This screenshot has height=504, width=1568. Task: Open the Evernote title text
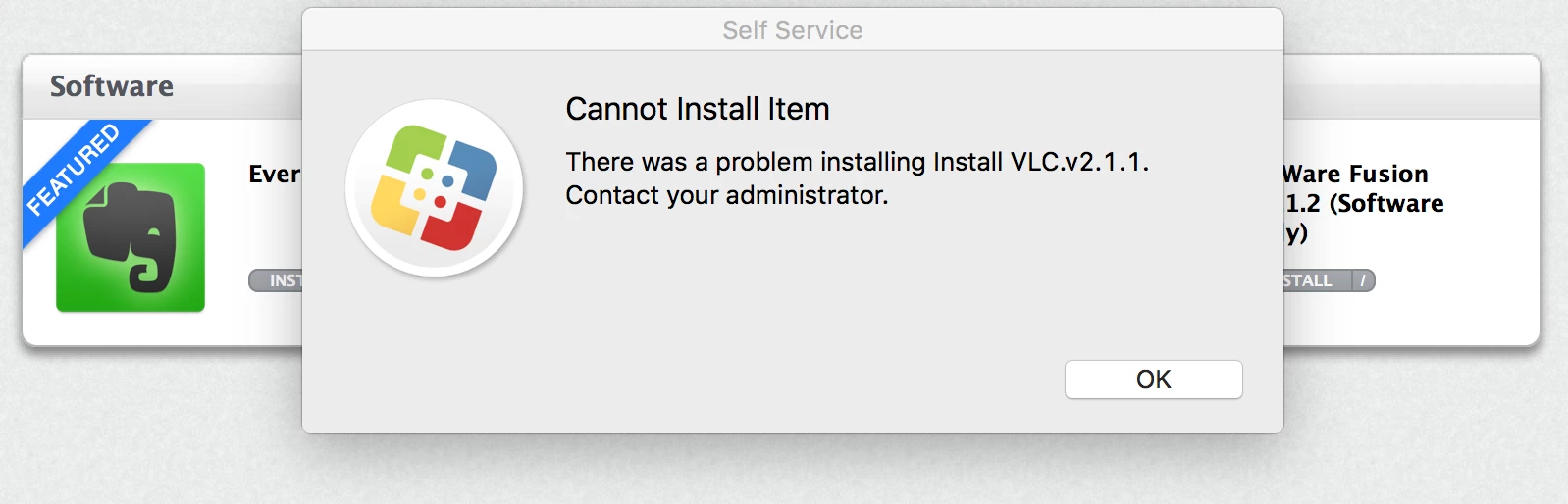pyautogui.click(x=276, y=175)
